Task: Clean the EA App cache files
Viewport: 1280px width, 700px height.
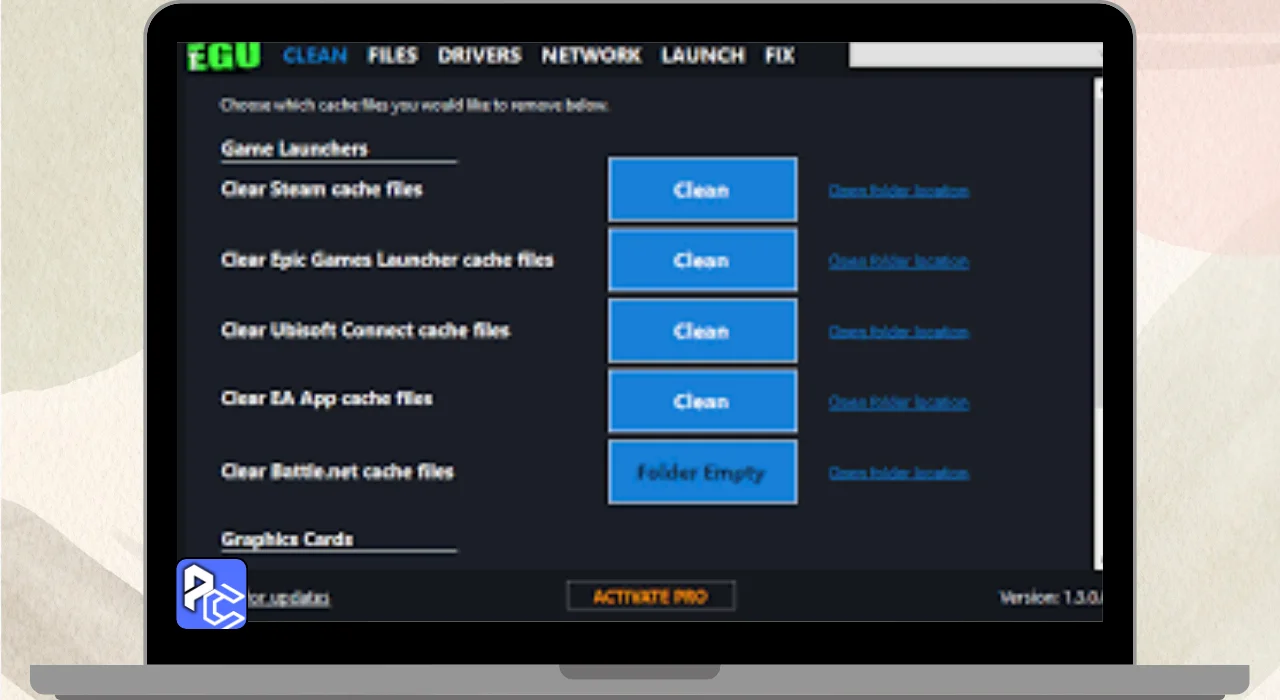Action: [x=702, y=401]
